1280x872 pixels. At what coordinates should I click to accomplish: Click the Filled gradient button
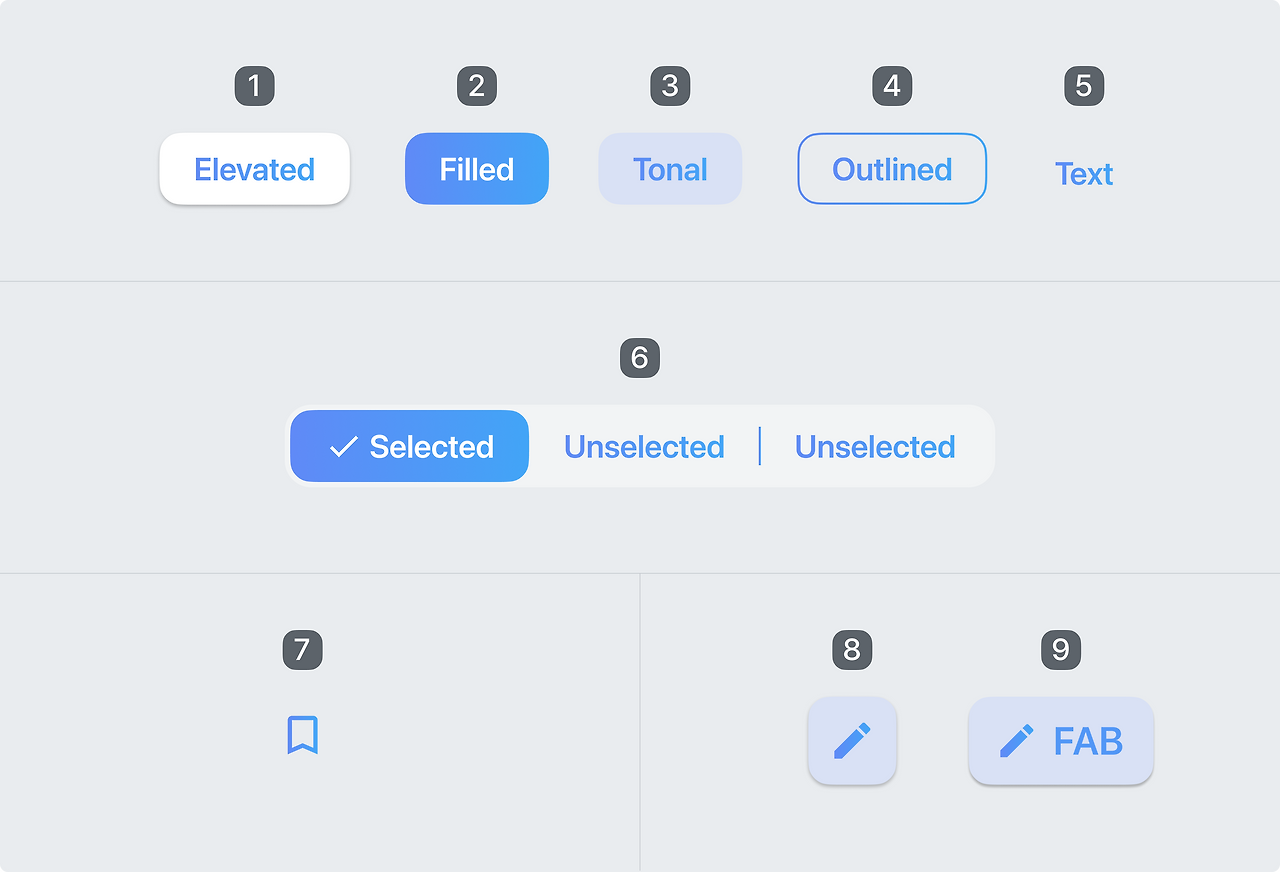476,169
